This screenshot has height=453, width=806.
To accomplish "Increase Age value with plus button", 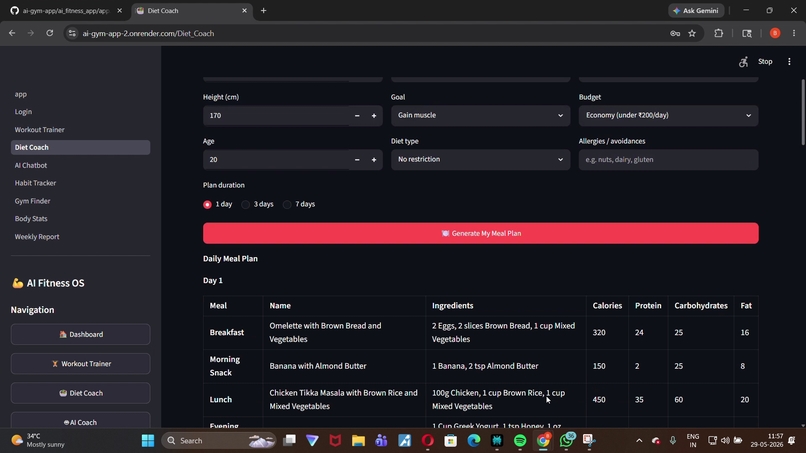I will (x=374, y=160).
